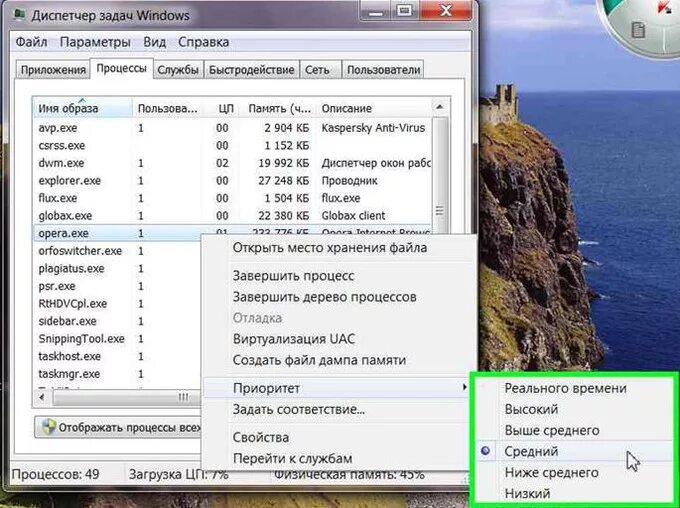Switch to the Процессы tab

[x=121, y=69]
